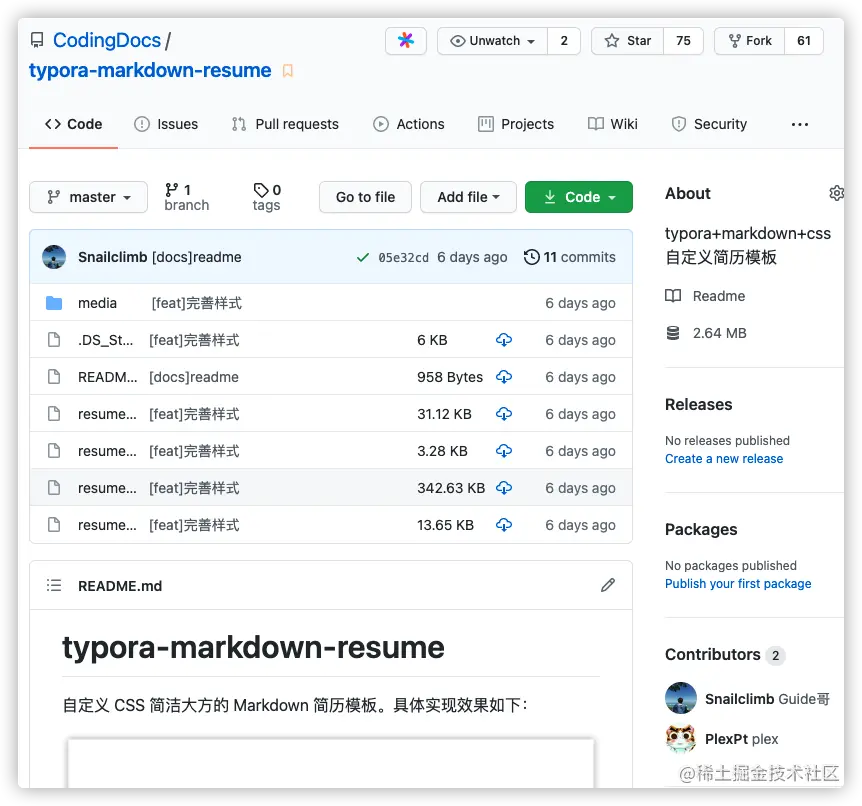Click the media folder icon

pyautogui.click(x=54, y=303)
